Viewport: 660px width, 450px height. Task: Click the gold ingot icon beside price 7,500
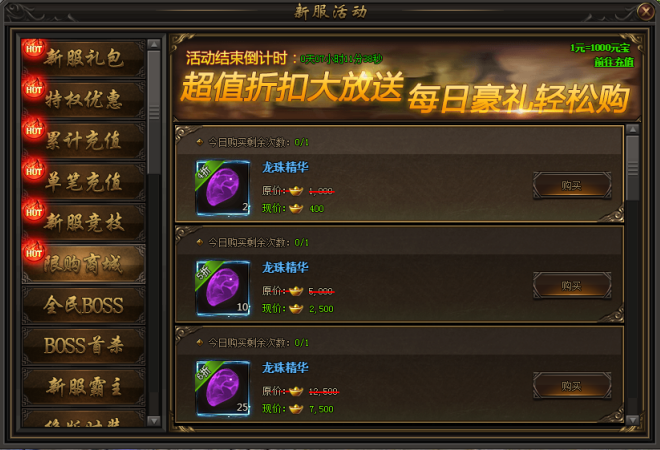[x=296, y=409]
